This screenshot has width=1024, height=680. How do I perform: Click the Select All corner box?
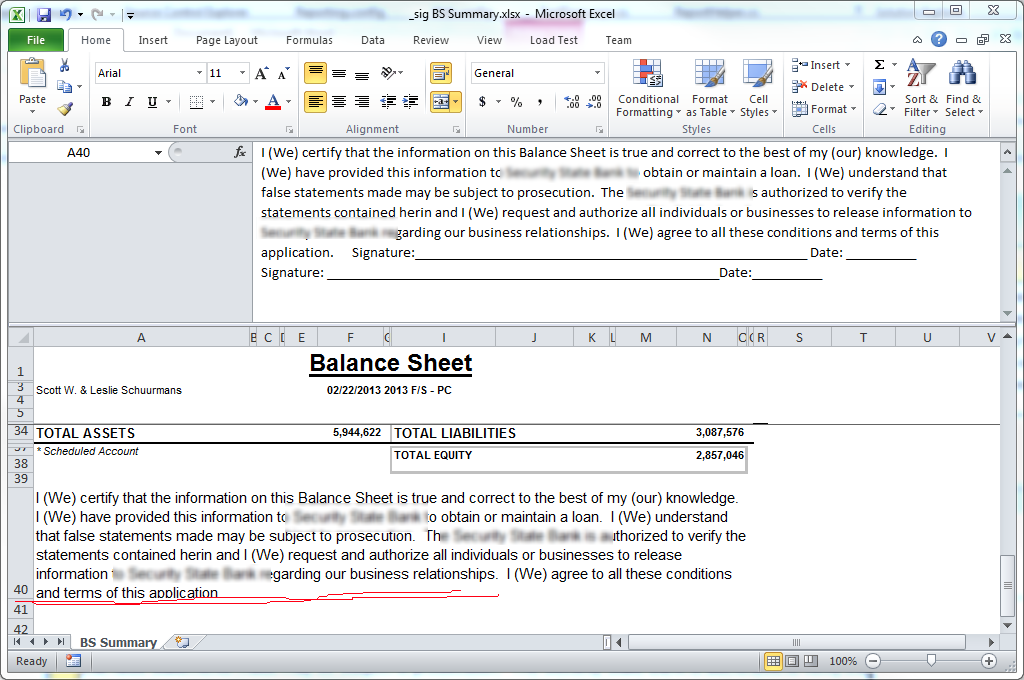point(21,338)
